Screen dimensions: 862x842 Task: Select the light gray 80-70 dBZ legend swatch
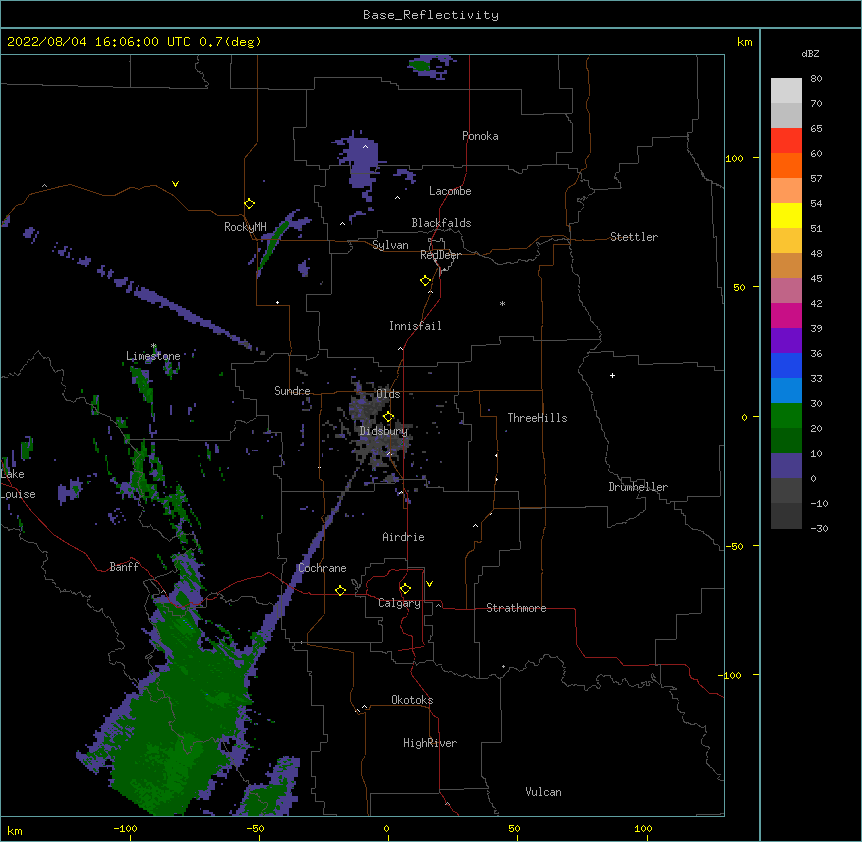tap(786, 91)
